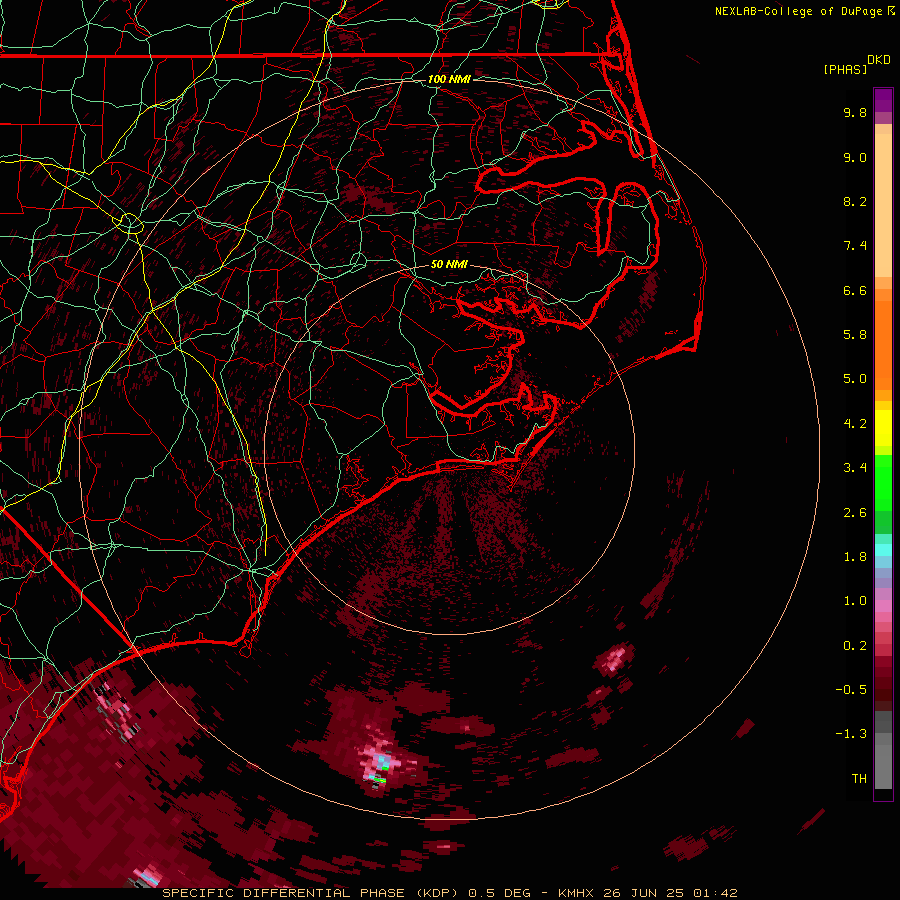
Task: Click the TH threshold label
Action: pos(859,779)
